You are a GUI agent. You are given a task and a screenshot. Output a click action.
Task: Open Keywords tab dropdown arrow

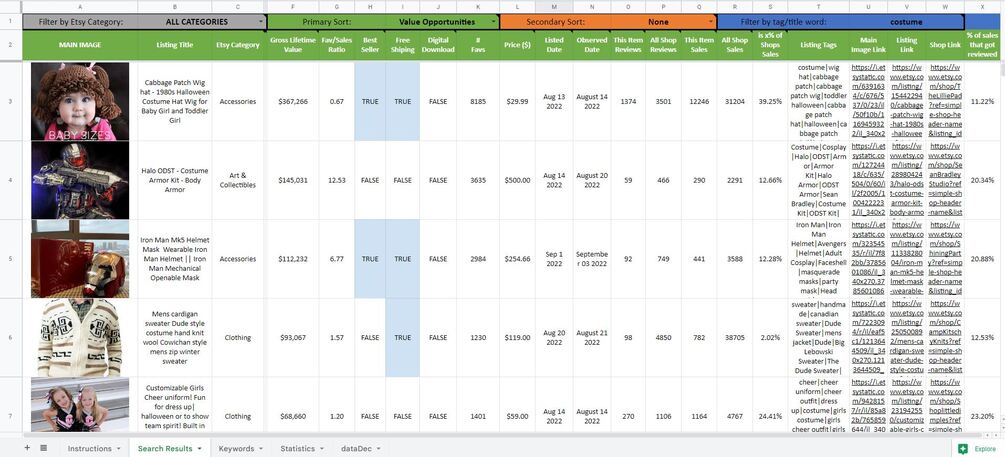(x=261, y=449)
